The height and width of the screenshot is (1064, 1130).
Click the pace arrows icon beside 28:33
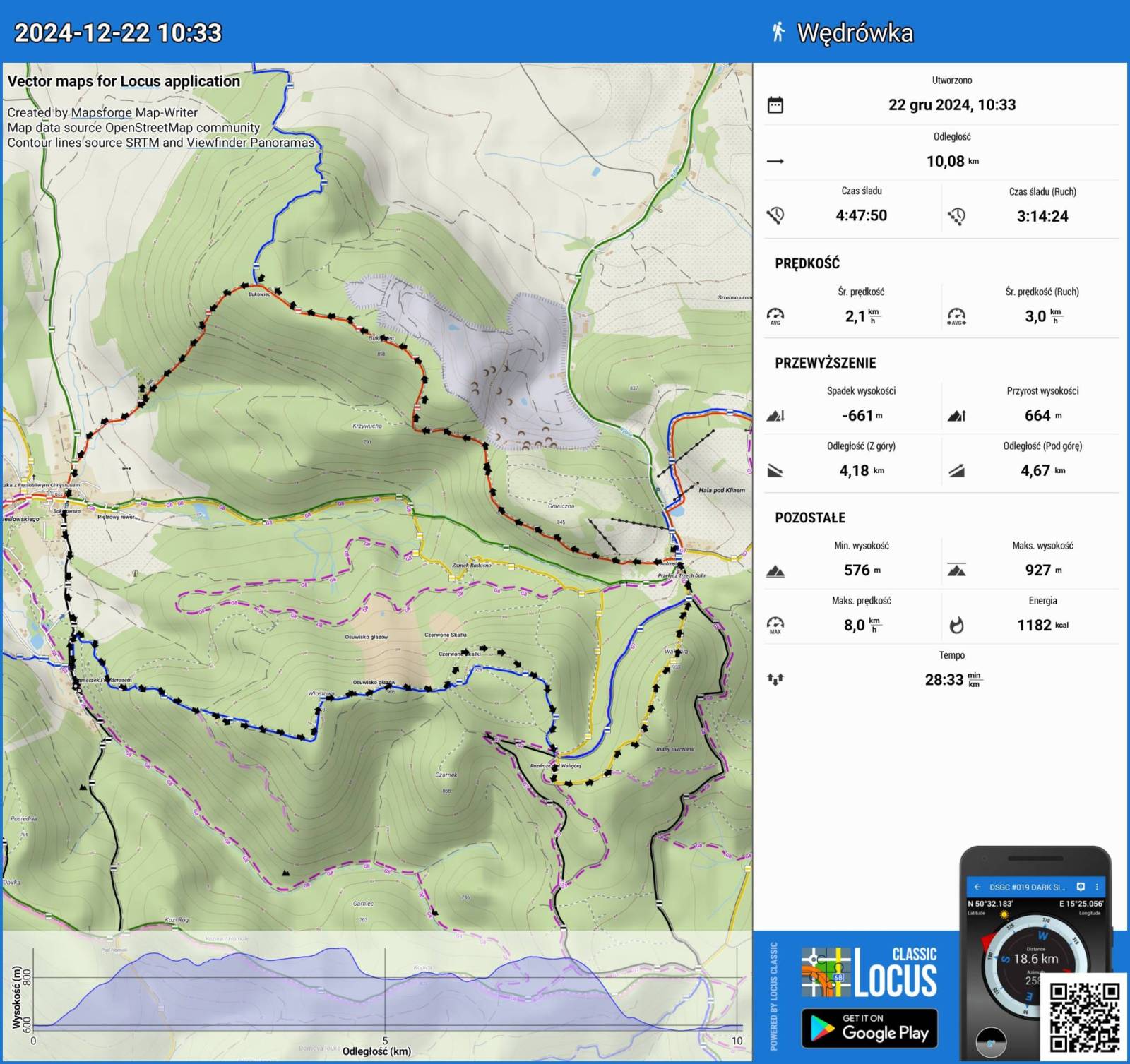pyautogui.click(x=775, y=679)
